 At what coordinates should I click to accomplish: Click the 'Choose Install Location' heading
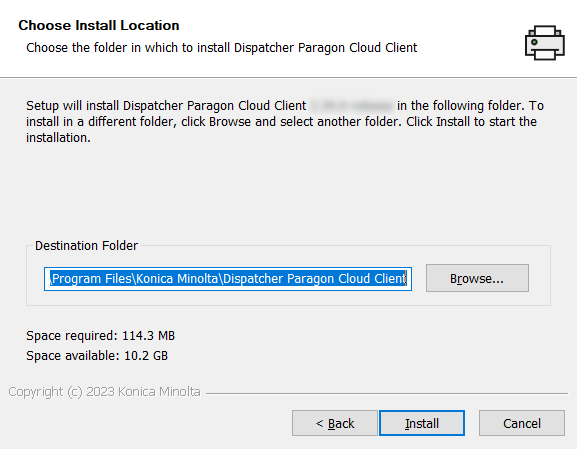(x=99, y=25)
